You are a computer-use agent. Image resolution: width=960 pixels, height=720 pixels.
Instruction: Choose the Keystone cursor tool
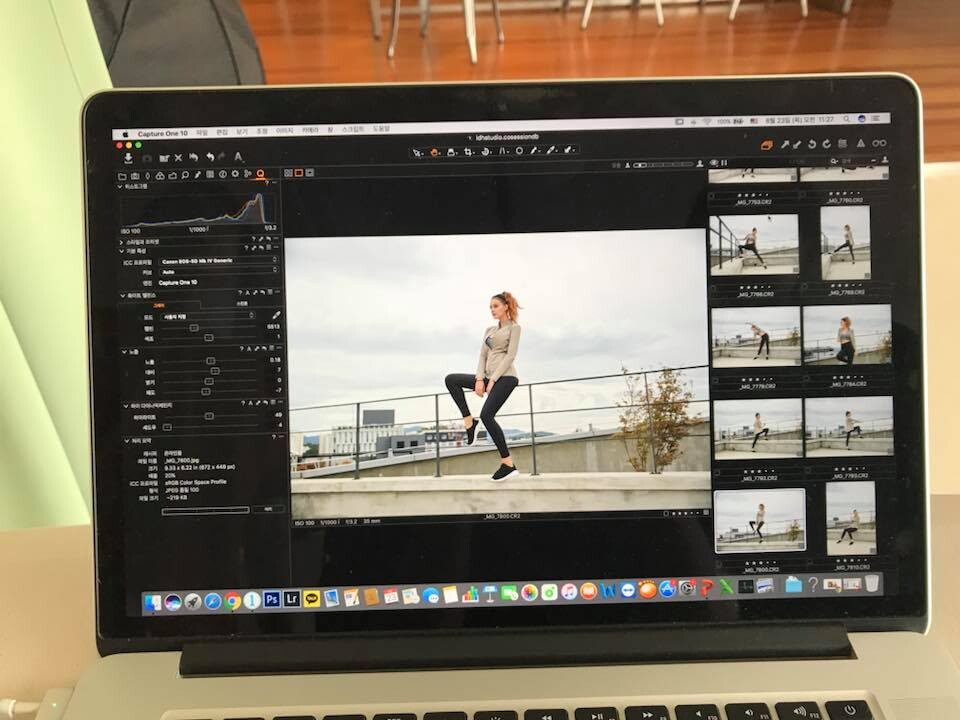503,151
